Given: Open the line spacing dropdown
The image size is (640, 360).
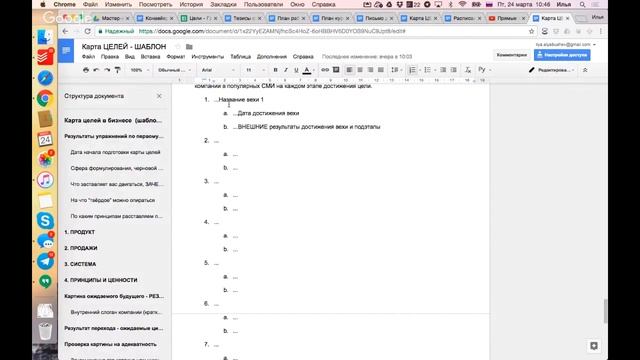Looking at the screenshot, I should pos(396,70).
